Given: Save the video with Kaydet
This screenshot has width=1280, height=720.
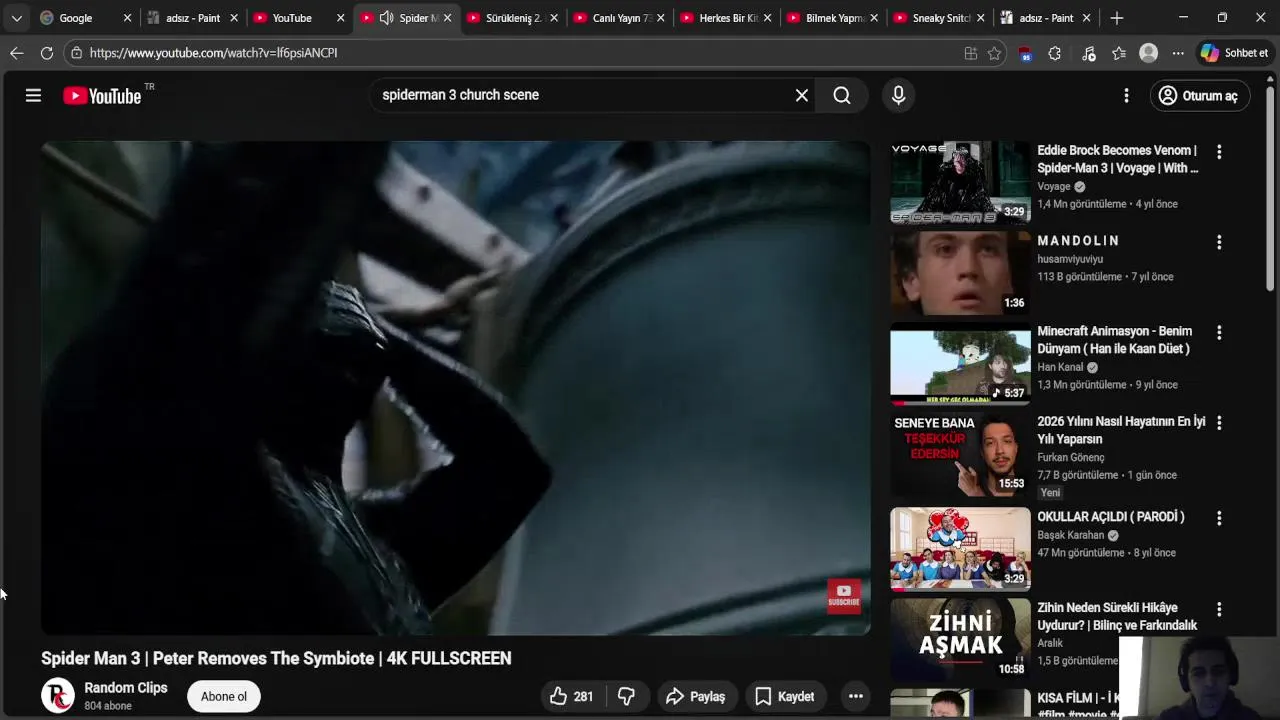Looking at the screenshot, I should click(x=785, y=696).
